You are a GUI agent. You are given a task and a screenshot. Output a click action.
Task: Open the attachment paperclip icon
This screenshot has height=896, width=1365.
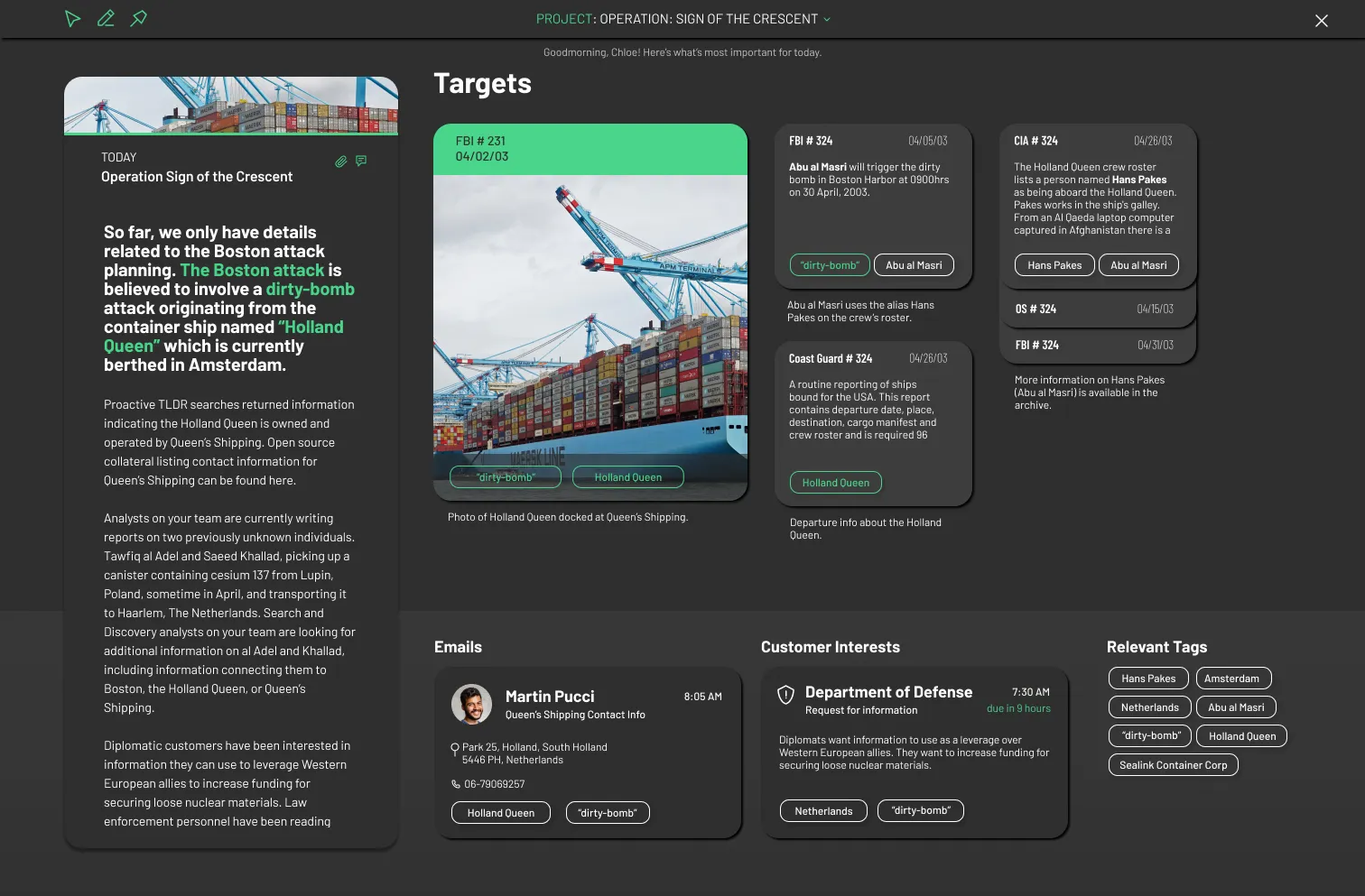[340, 162]
